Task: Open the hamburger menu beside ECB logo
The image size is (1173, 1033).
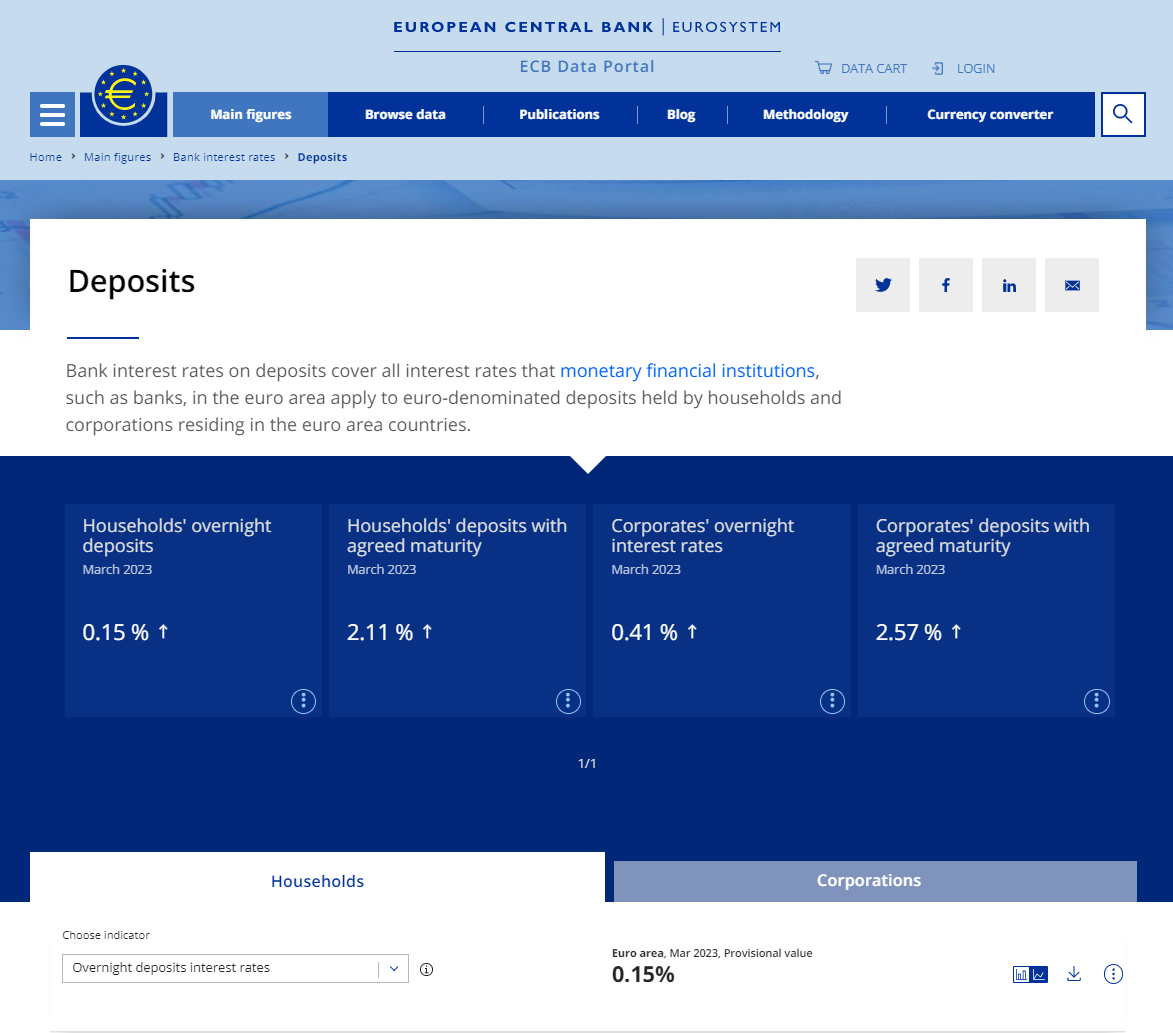Action: tap(51, 114)
